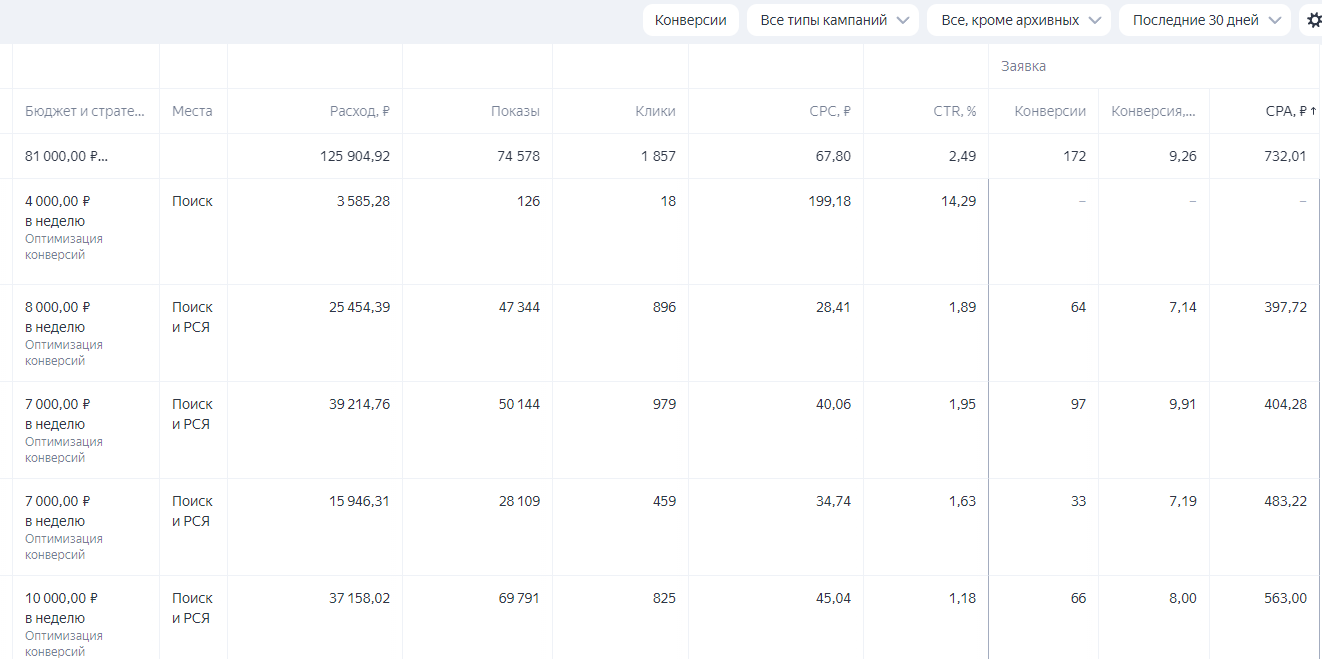This screenshot has height=659, width=1322.
Task: Click the 732,01 total CPA value
Action: click(1285, 156)
